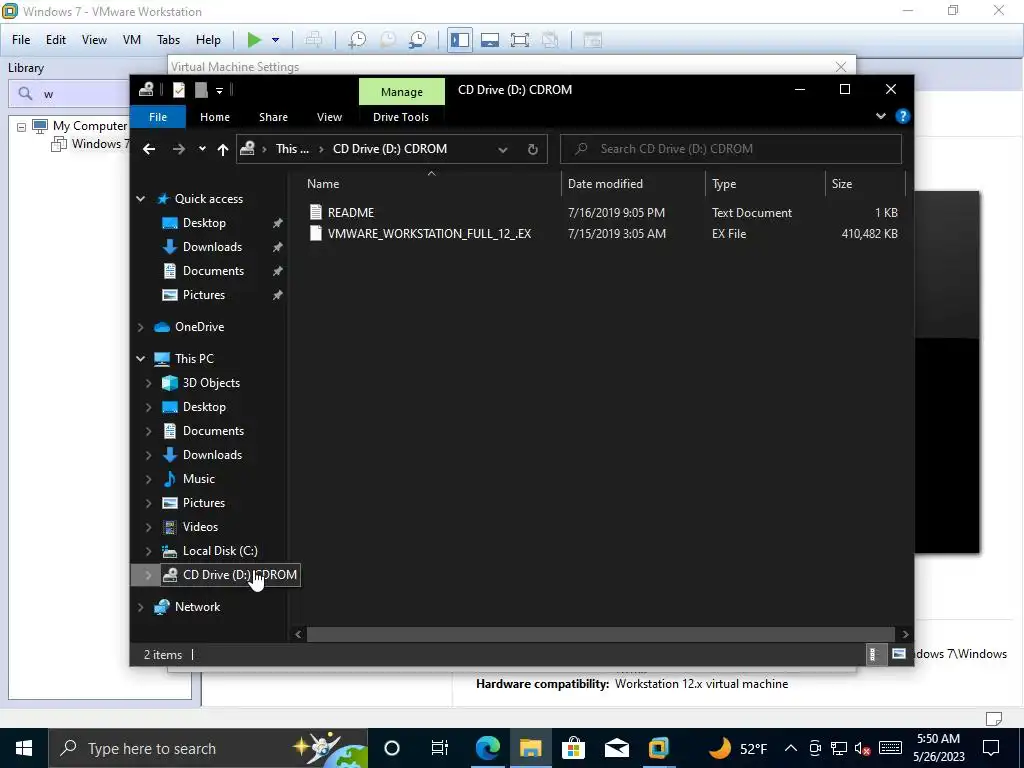The width and height of the screenshot is (1024, 768).
Task: Open pinned Documents under Quick access
Action: pyautogui.click(x=213, y=271)
